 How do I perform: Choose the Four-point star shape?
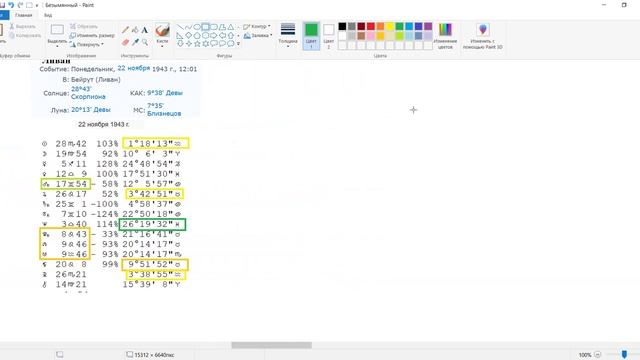point(188,44)
